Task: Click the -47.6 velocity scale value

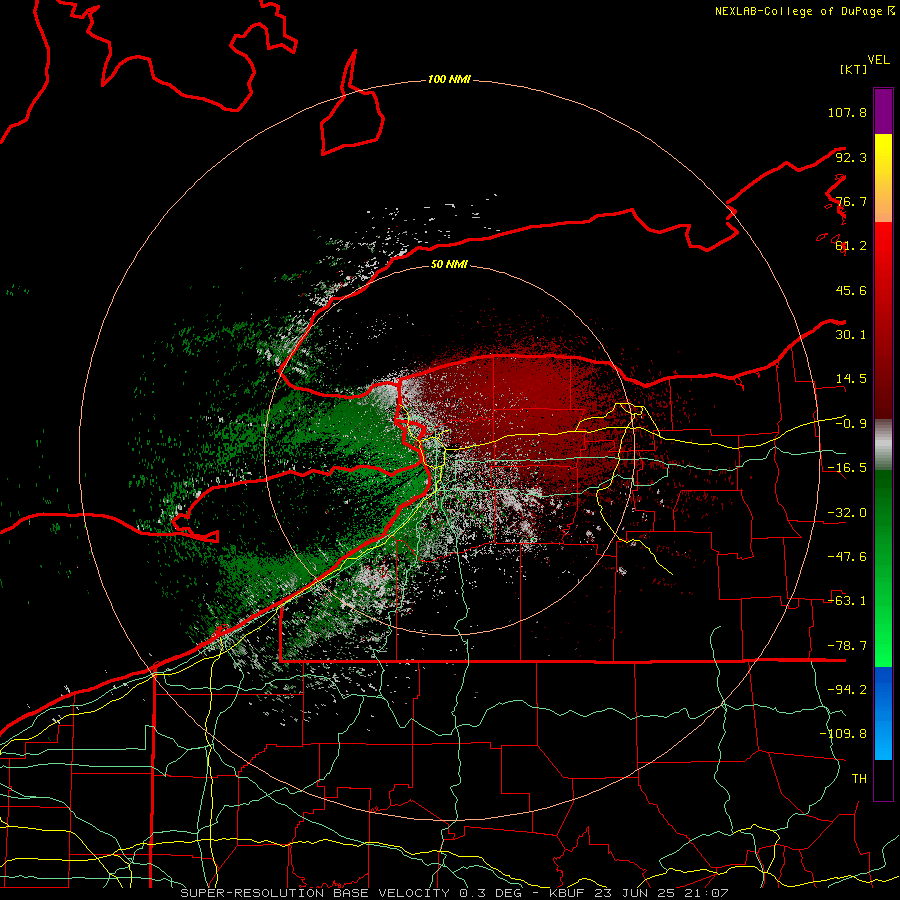Action: point(847,557)
